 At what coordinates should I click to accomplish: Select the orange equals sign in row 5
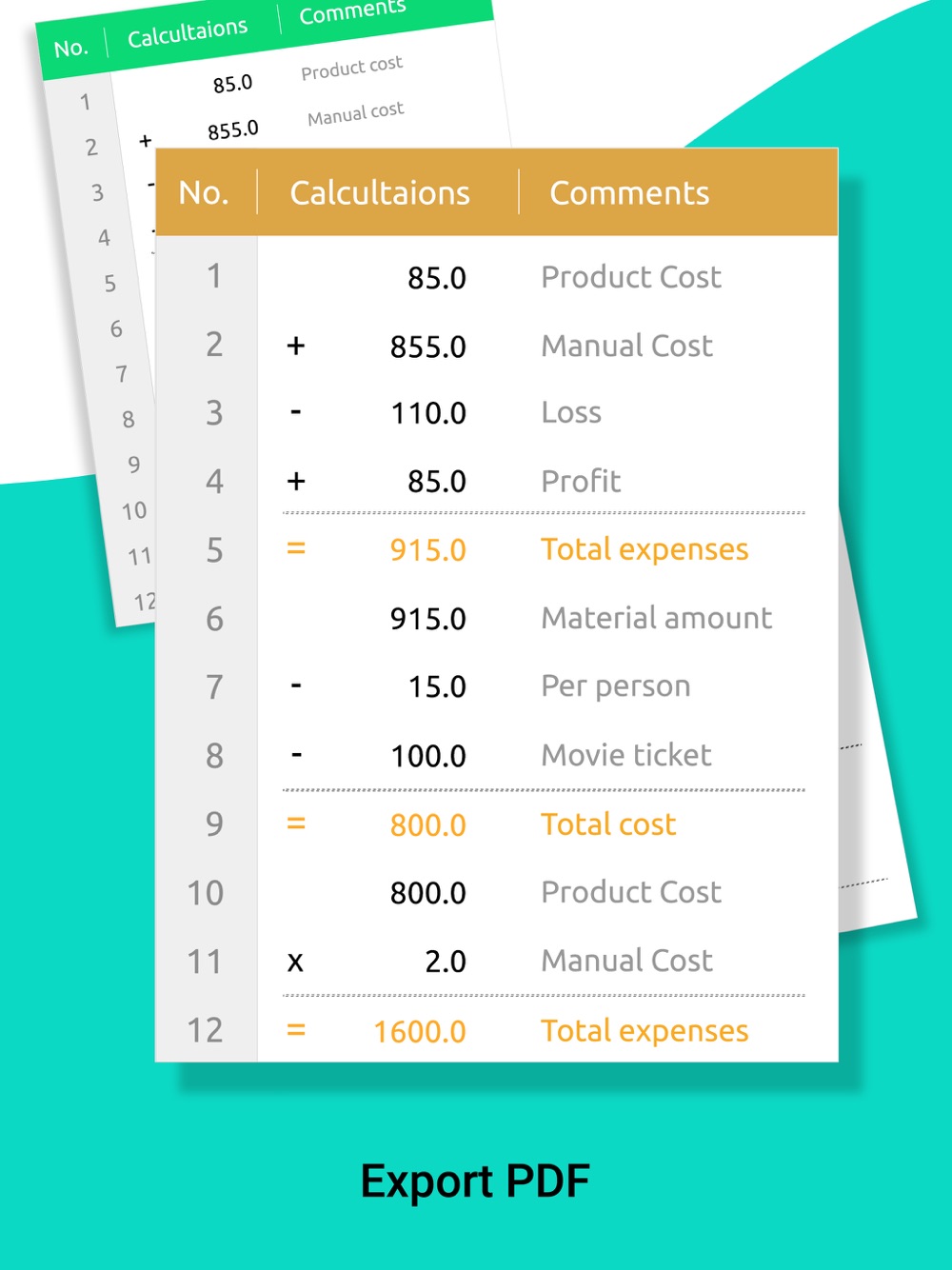pyautogui.click(x=296, y=549)
